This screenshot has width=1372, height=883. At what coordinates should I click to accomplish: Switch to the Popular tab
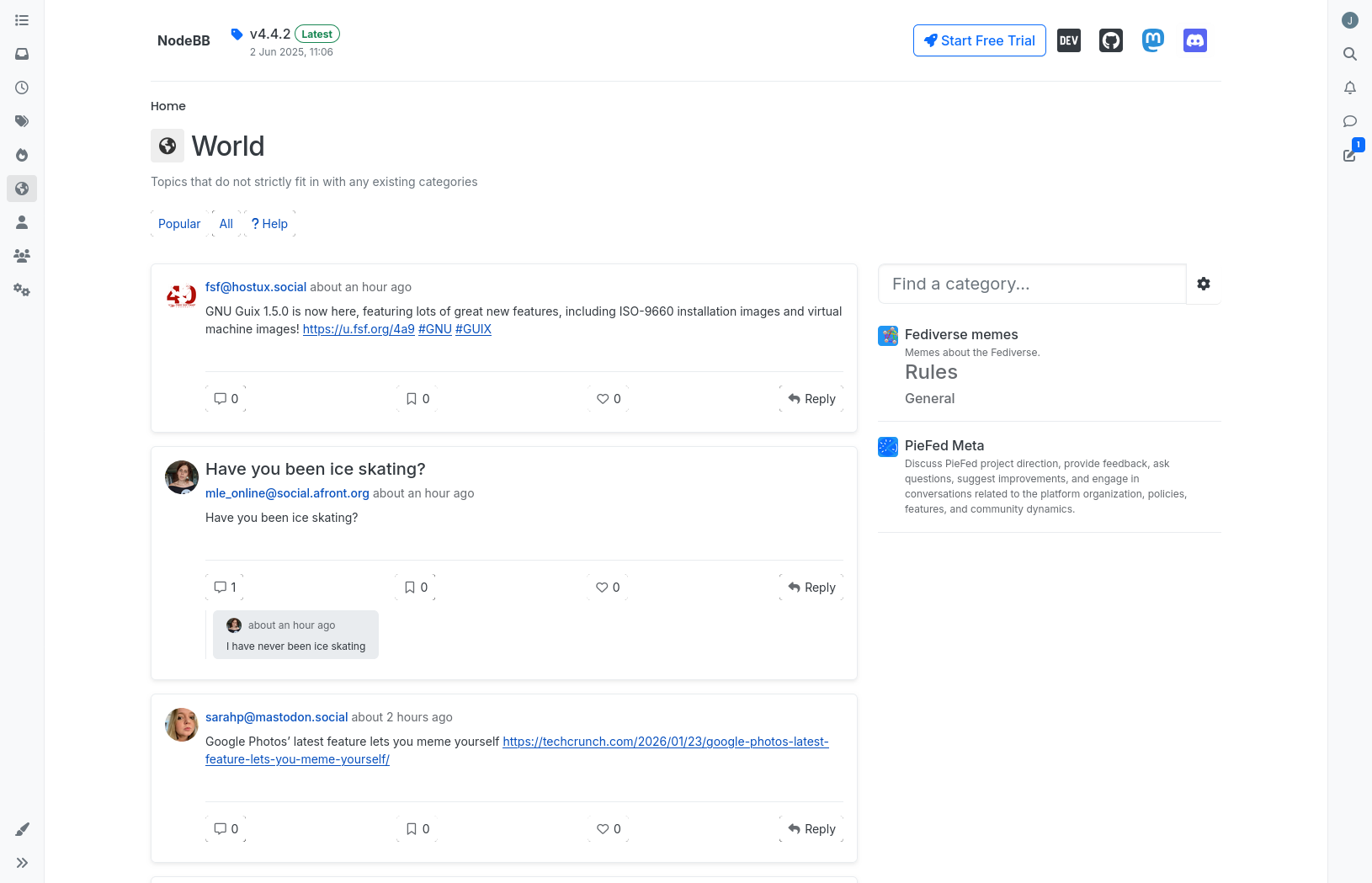pos(179,224)
